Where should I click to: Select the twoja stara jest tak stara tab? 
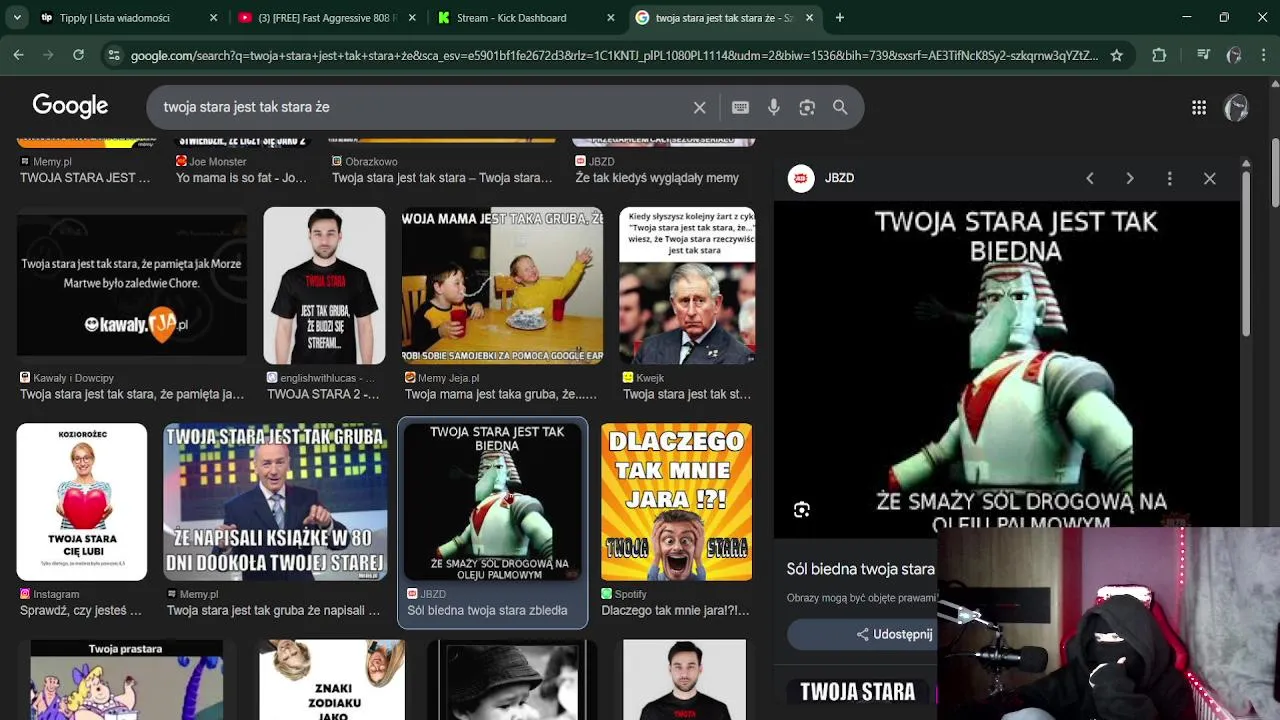coord(724,18)
